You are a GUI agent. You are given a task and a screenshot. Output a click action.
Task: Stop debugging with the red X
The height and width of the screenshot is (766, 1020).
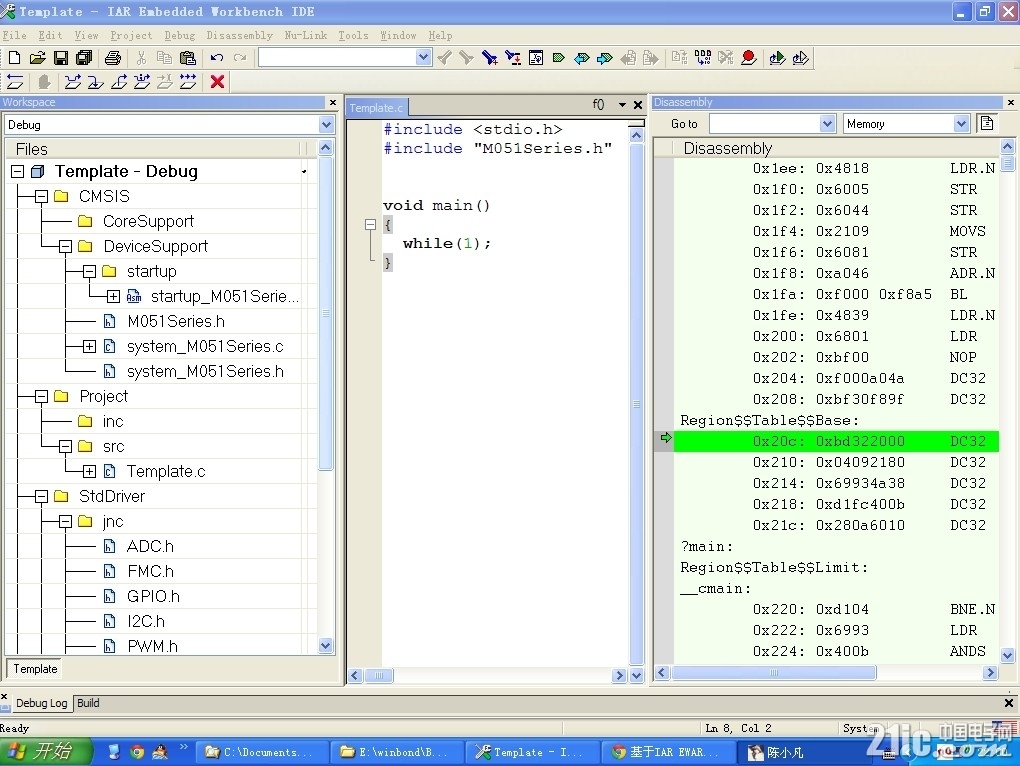pos(217,81)
